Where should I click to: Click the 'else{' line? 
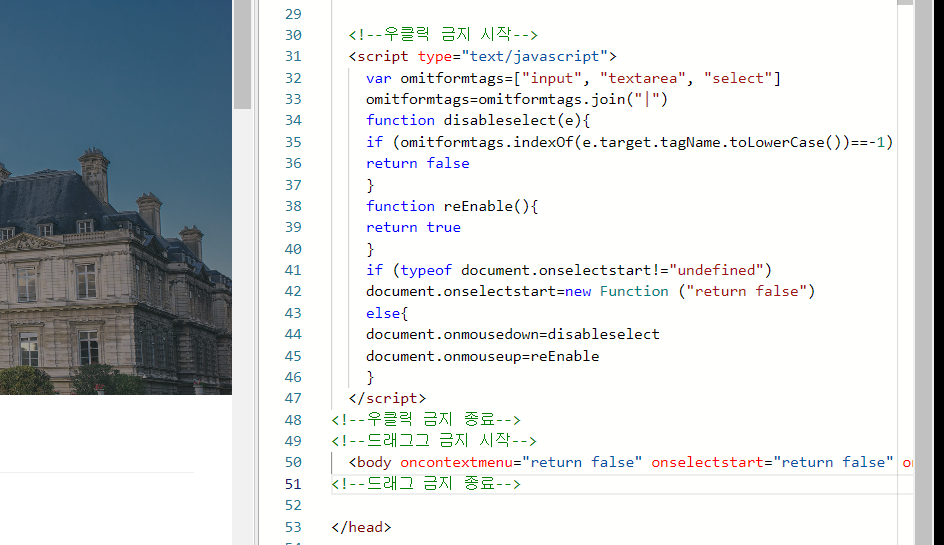click(387, 313)
